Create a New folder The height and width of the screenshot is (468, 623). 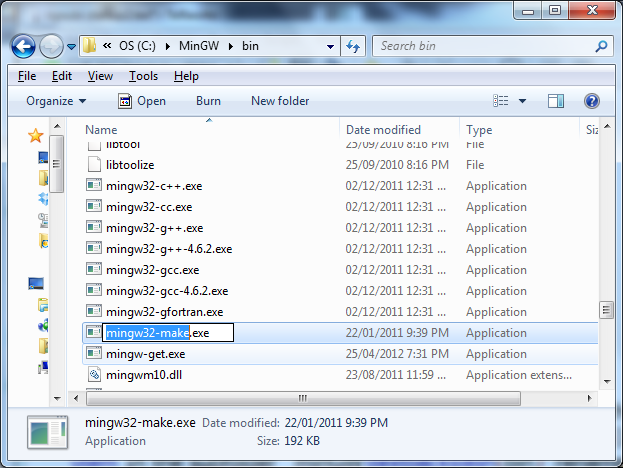280,101
